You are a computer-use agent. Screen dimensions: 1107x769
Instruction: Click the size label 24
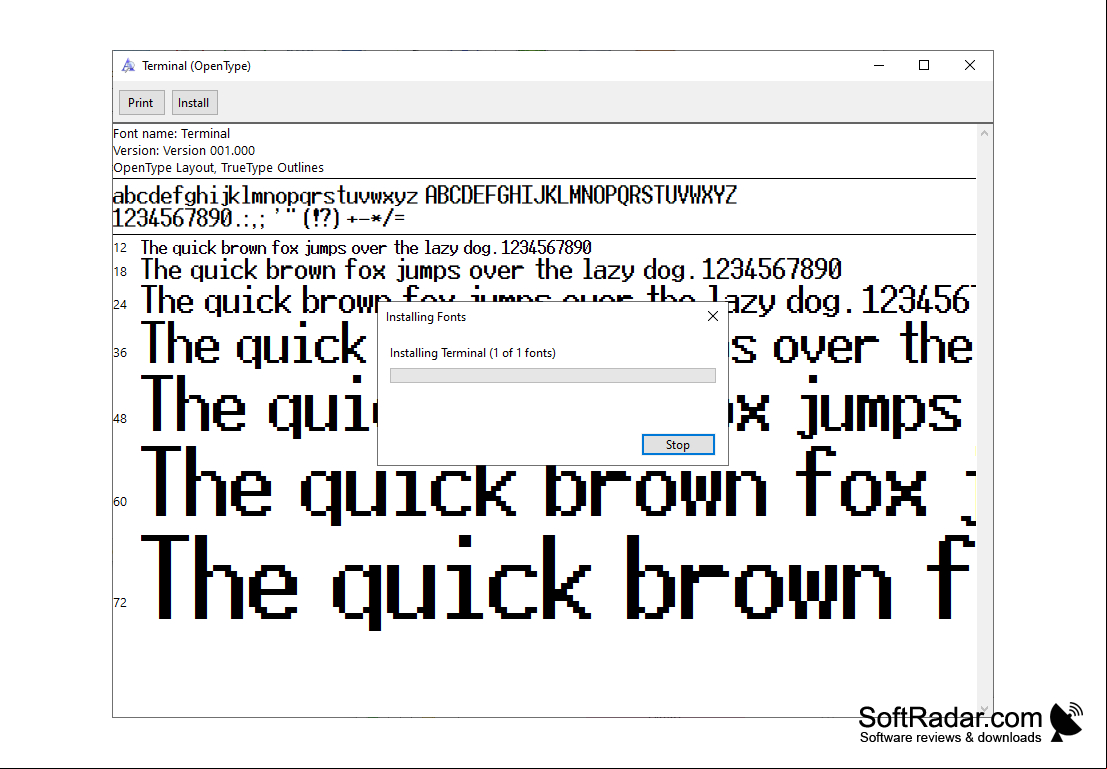click(120, 304)
